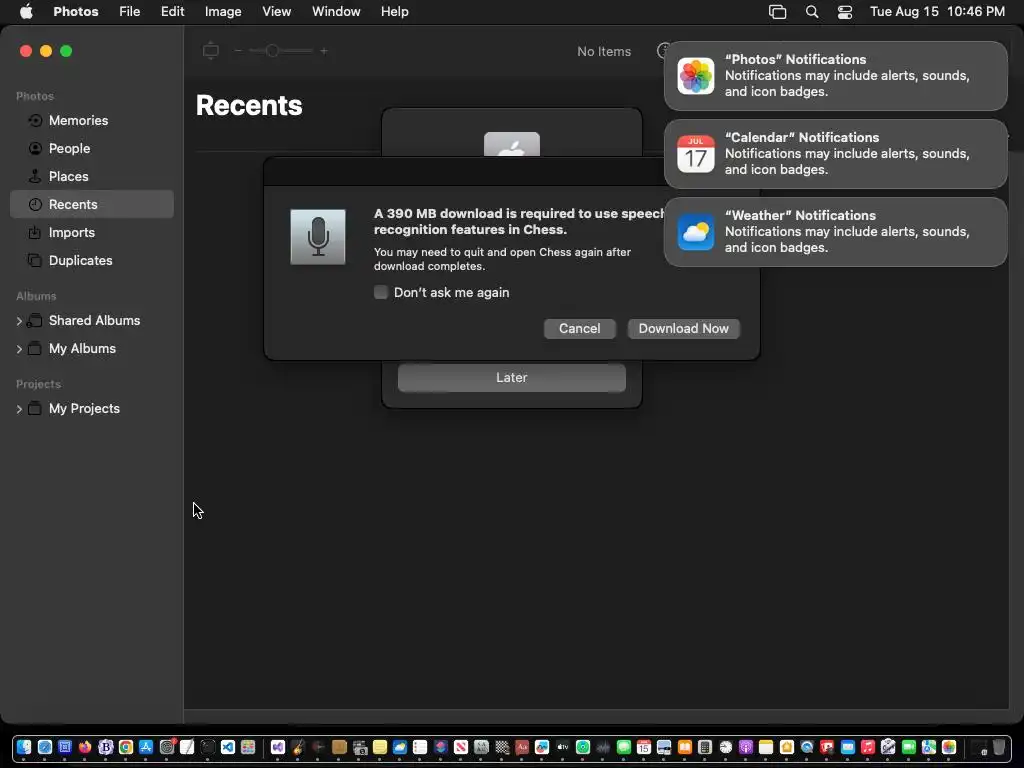Expand the My Projects chevron
Screen dimensions: 1024x768
click(x=19, y=409)
